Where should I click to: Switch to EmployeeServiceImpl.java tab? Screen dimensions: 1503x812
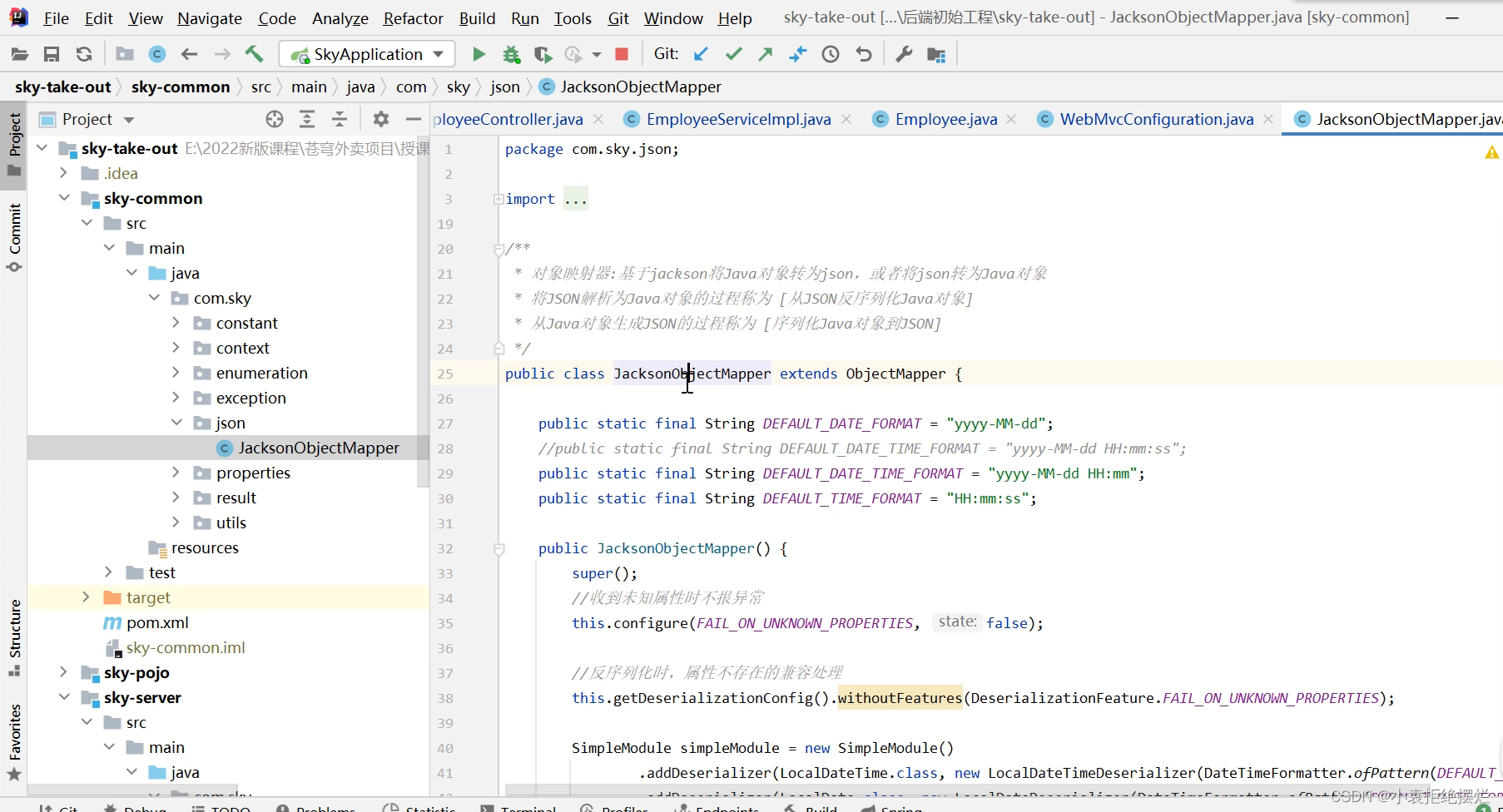point(738,119)
